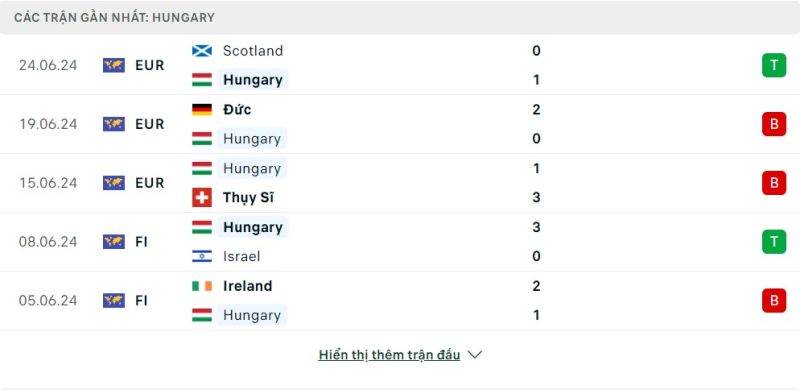
Task: Click the Switzerland flag icon
Action: coord(202,198)
